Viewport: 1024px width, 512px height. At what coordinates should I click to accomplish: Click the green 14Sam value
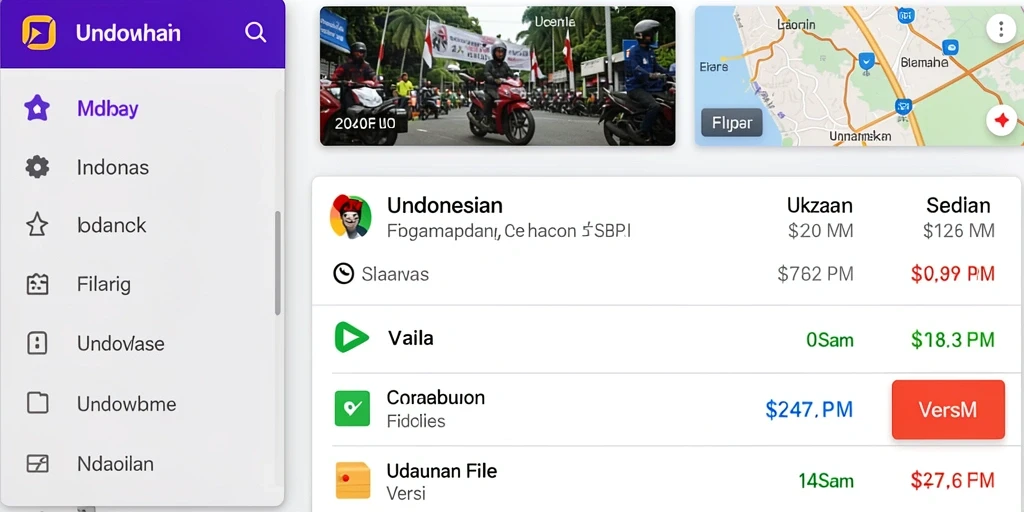(825, 481)
